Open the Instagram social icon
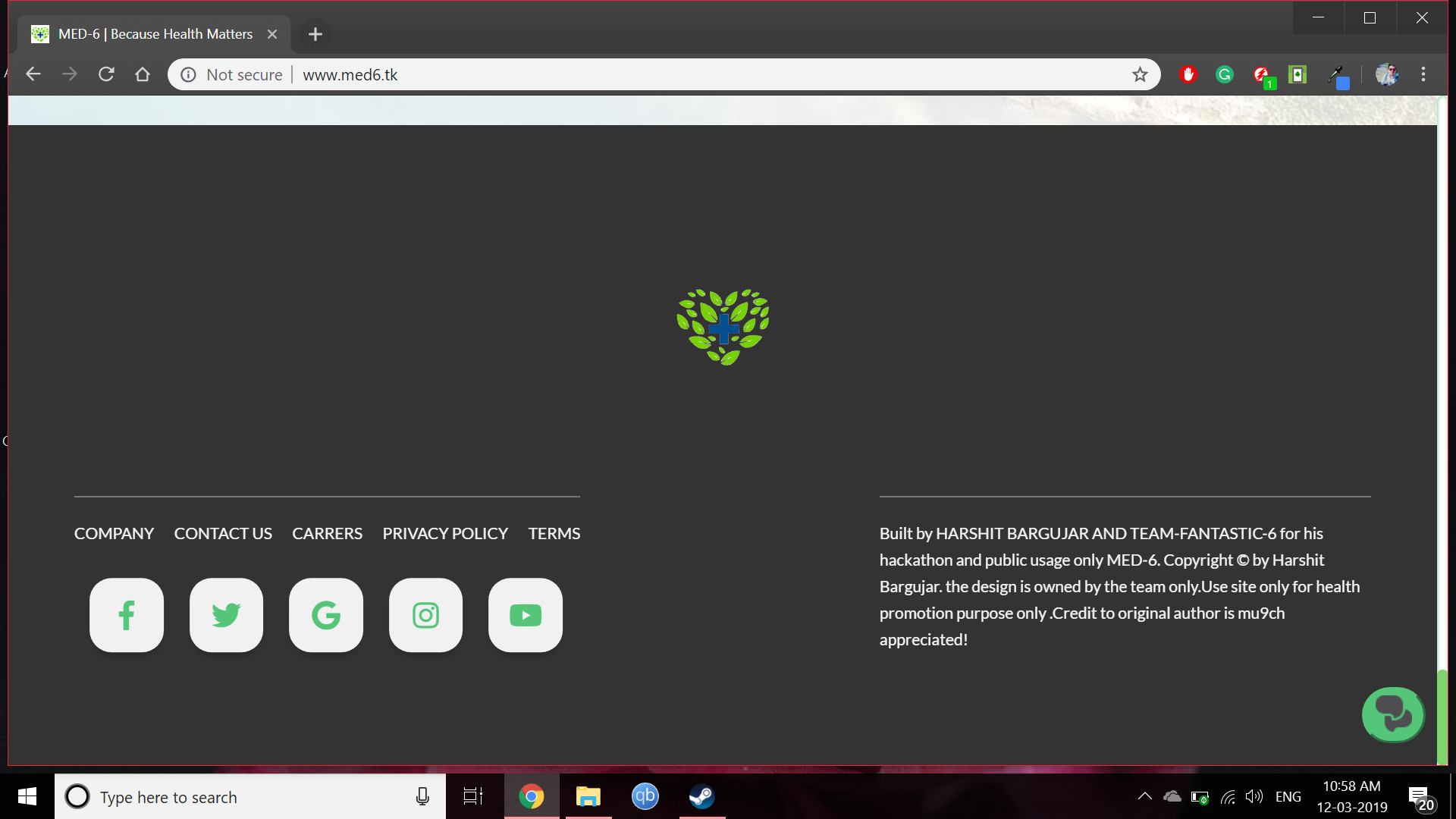The height and width of the screenshot is (819, 1456). 425,615
